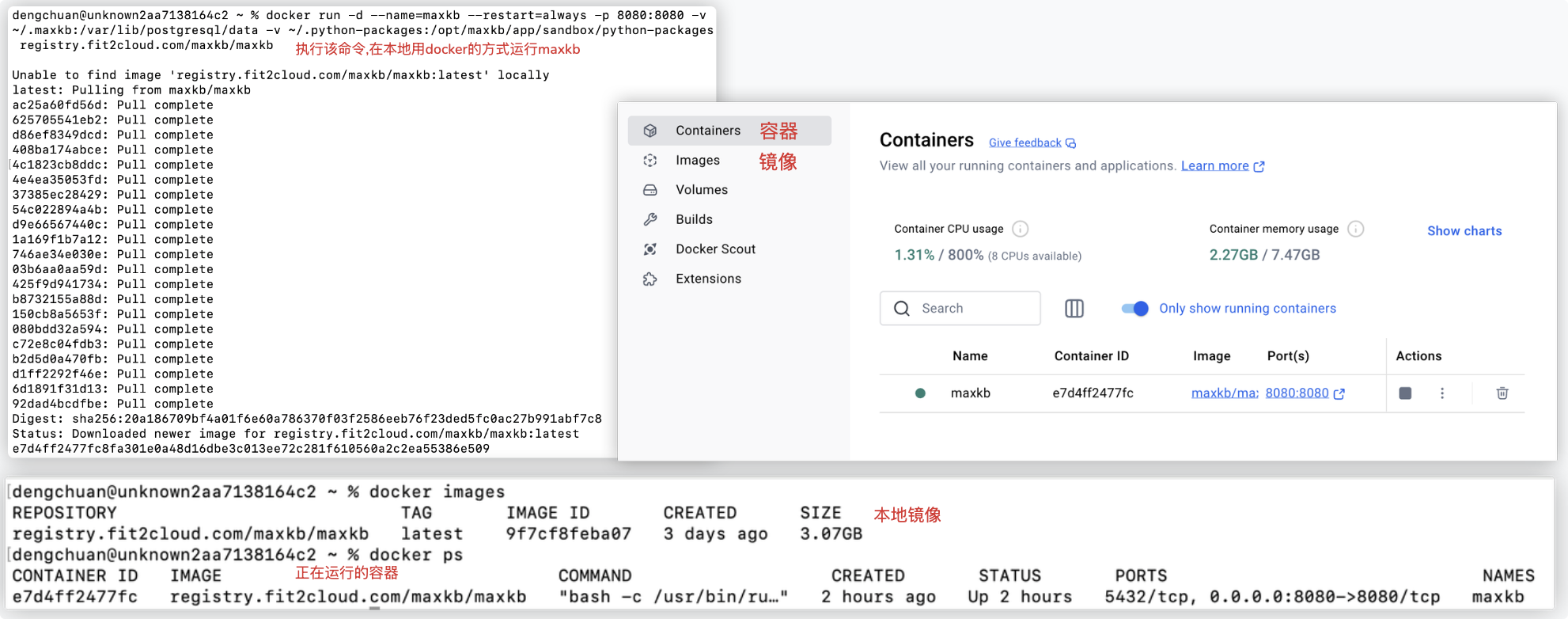Click the Volumes disk icon
Image resolution: width=1568 pixels, height=619 pixels.
650,190
